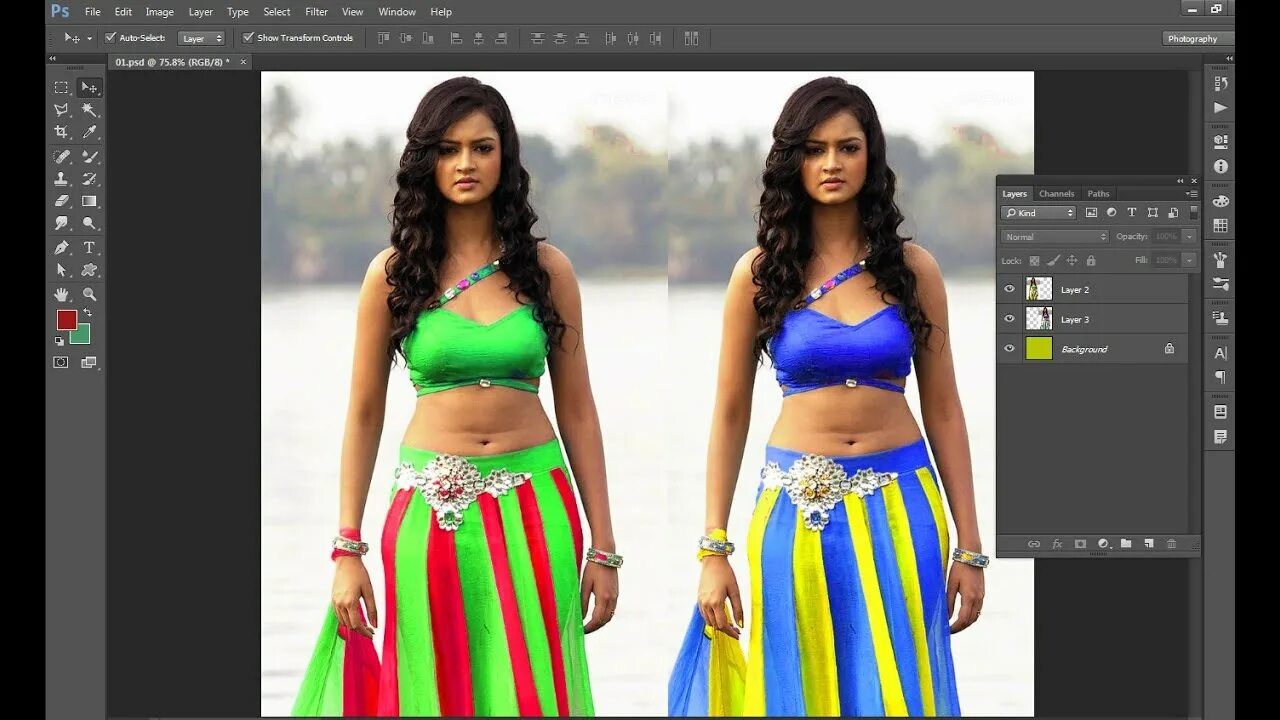This screenshot has width=1280, height=720.
Task: Reset default foreground and background colors
Action: 59,341
